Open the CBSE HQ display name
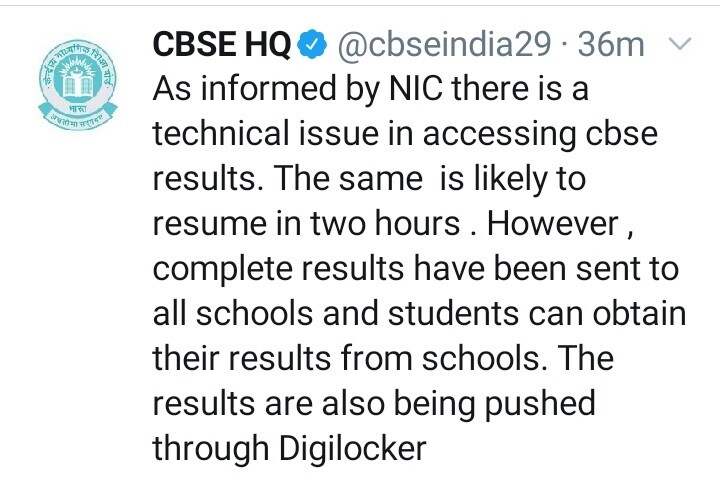 221,45
